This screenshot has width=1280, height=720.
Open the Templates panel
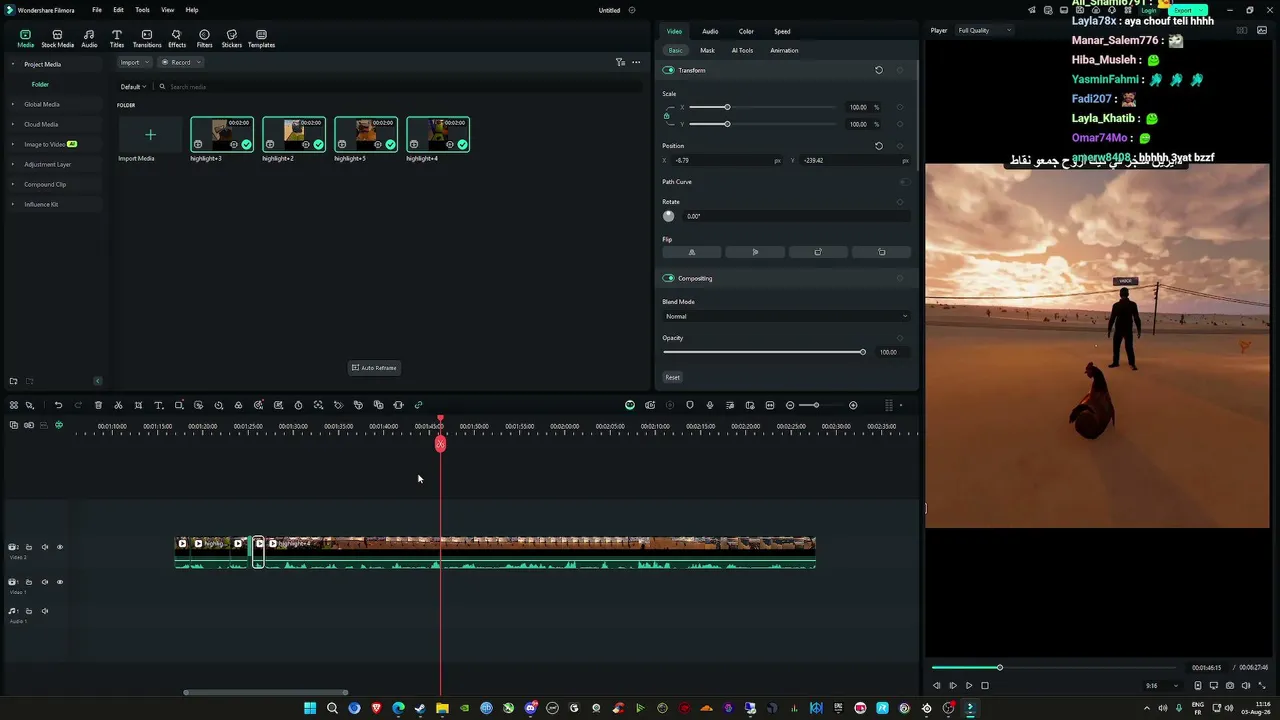click(261, 38)
